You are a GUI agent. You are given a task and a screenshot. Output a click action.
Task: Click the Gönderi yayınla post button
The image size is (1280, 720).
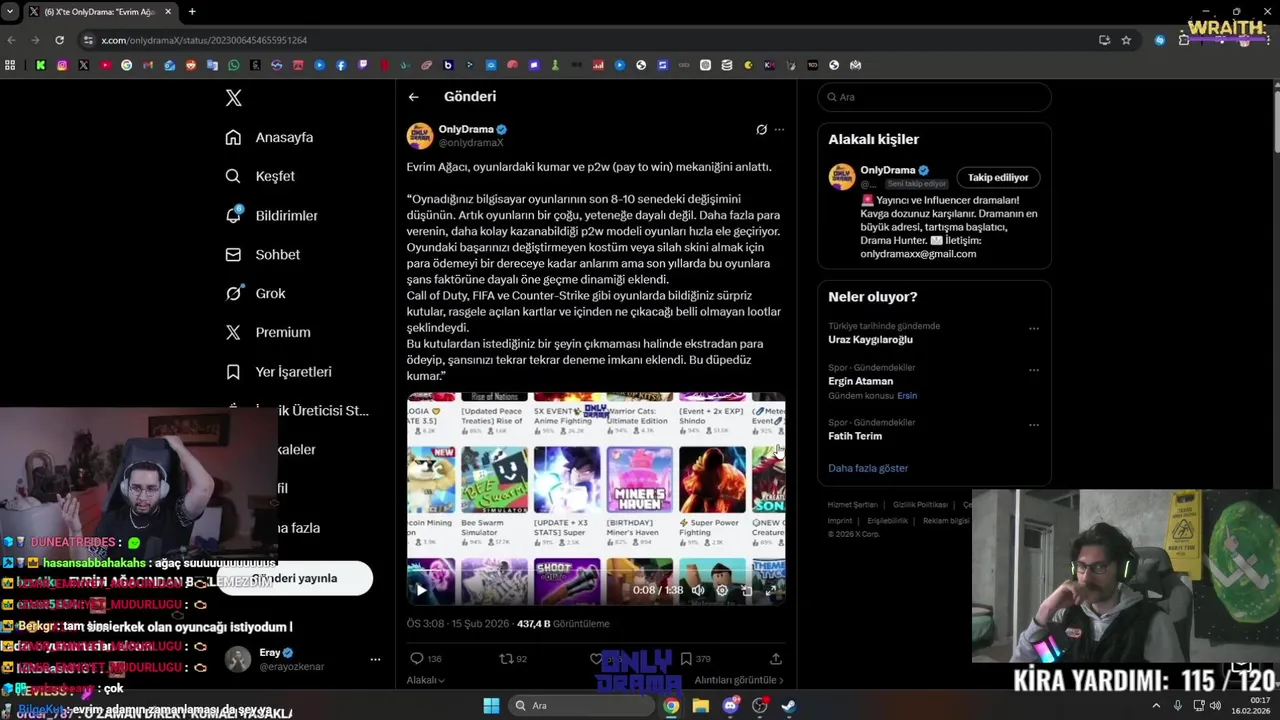pyautogui.click(x=295, y=578)
